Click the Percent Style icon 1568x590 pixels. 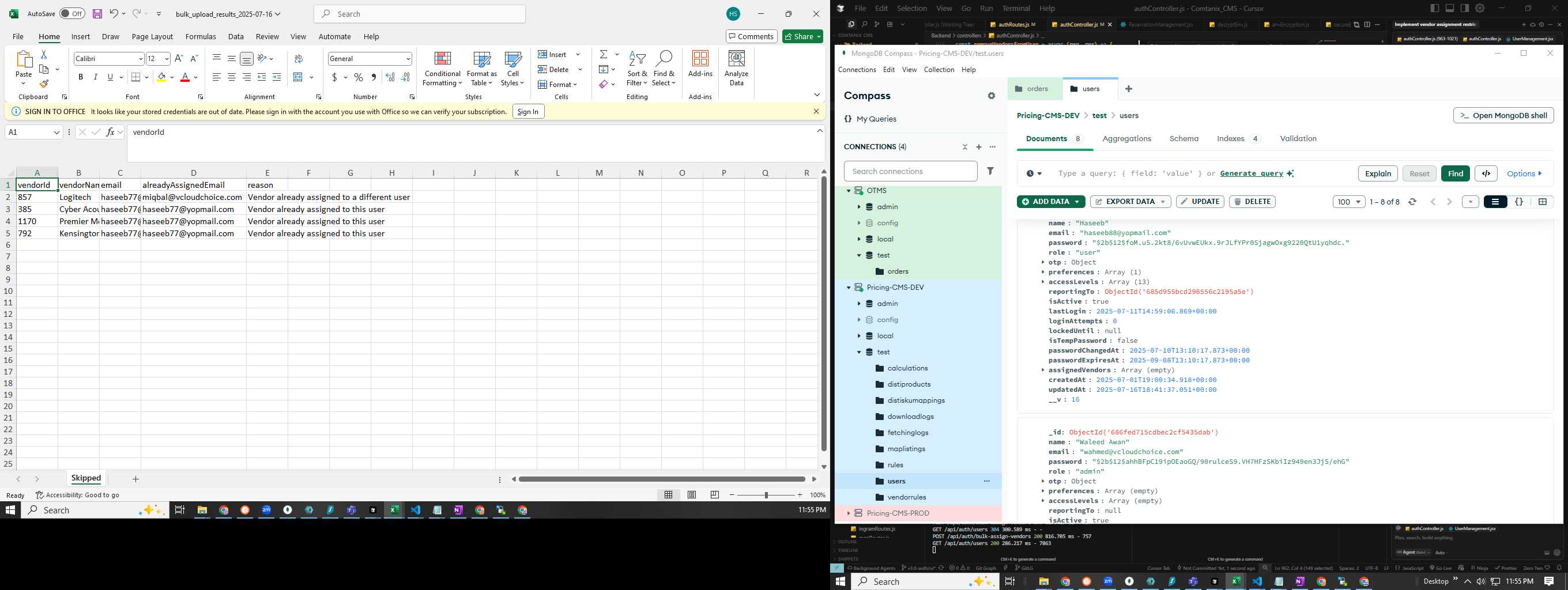click(x=359, y=77)
